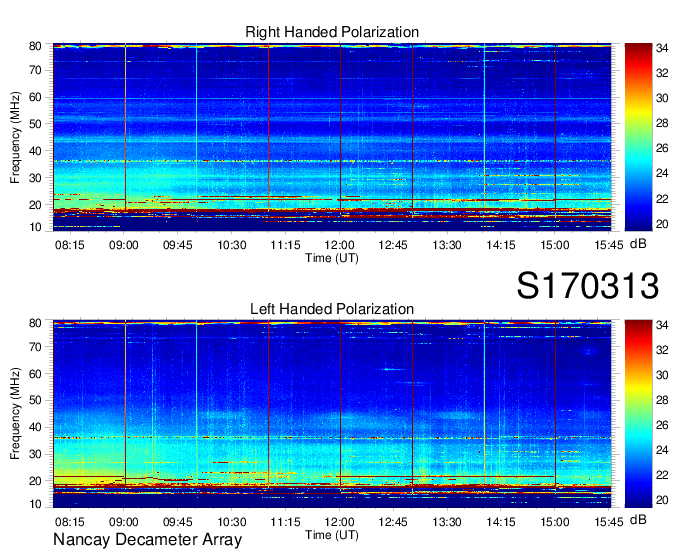Screen dimensions: 680x552
Task: Click the top colorbar
Action: pos(638,137)
